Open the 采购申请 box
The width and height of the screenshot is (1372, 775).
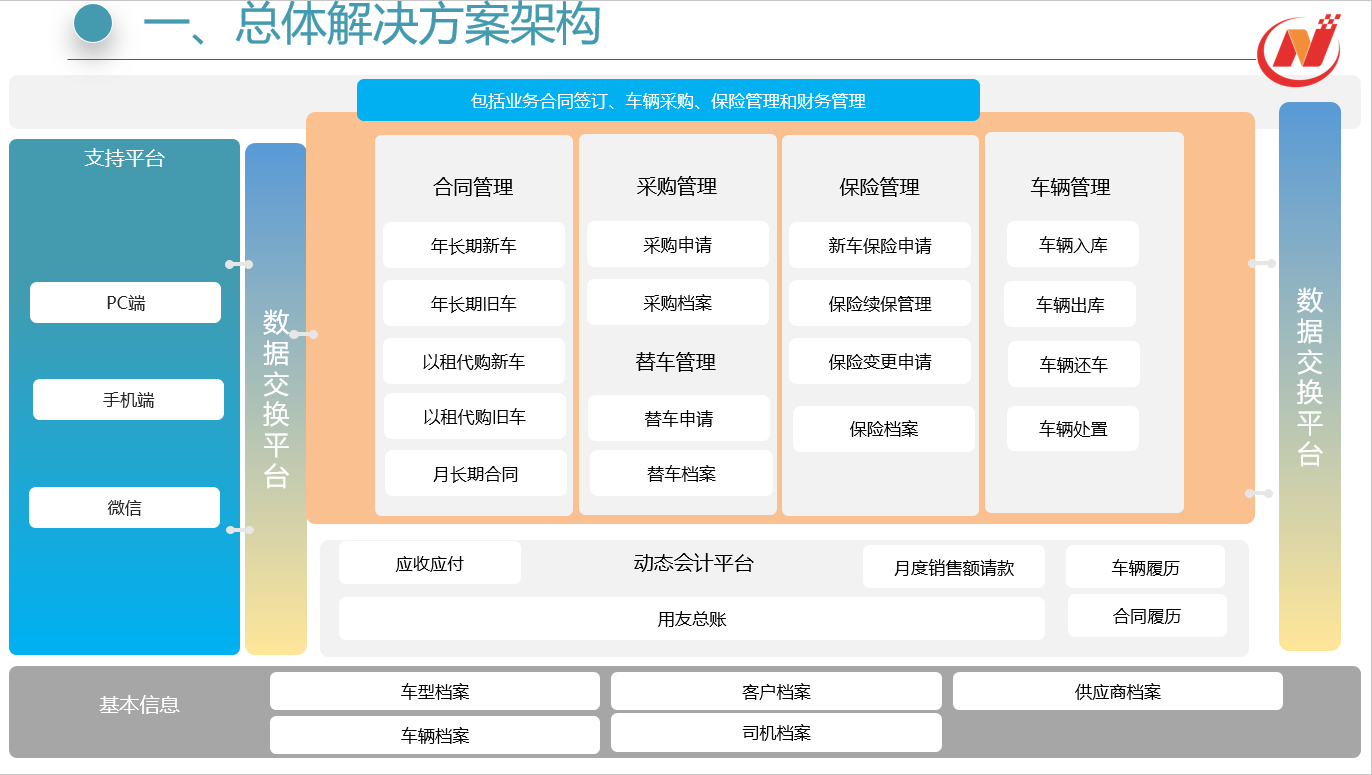click(x=678, y=244)
